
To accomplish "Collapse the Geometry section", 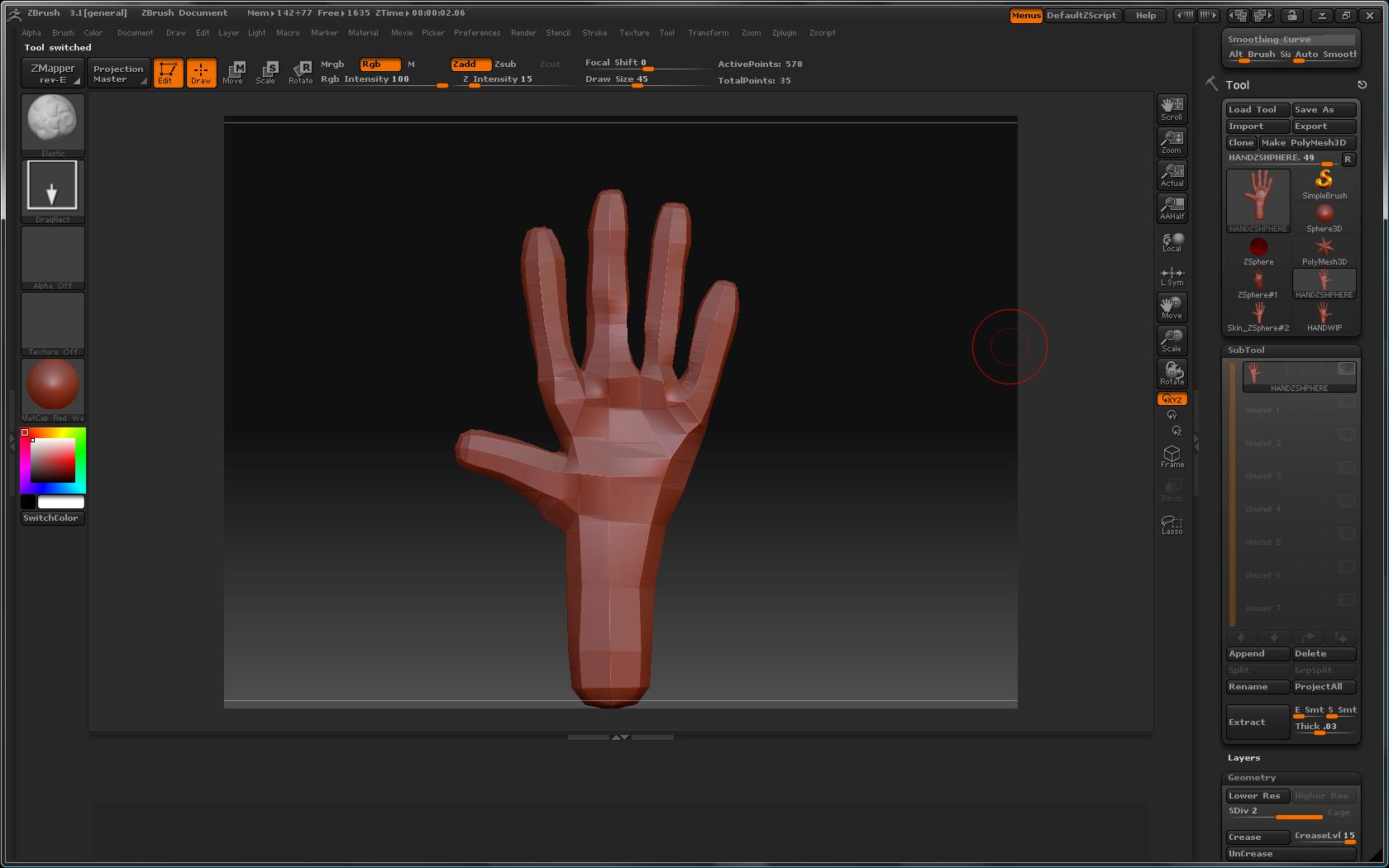I will [x=1252, y=777].
